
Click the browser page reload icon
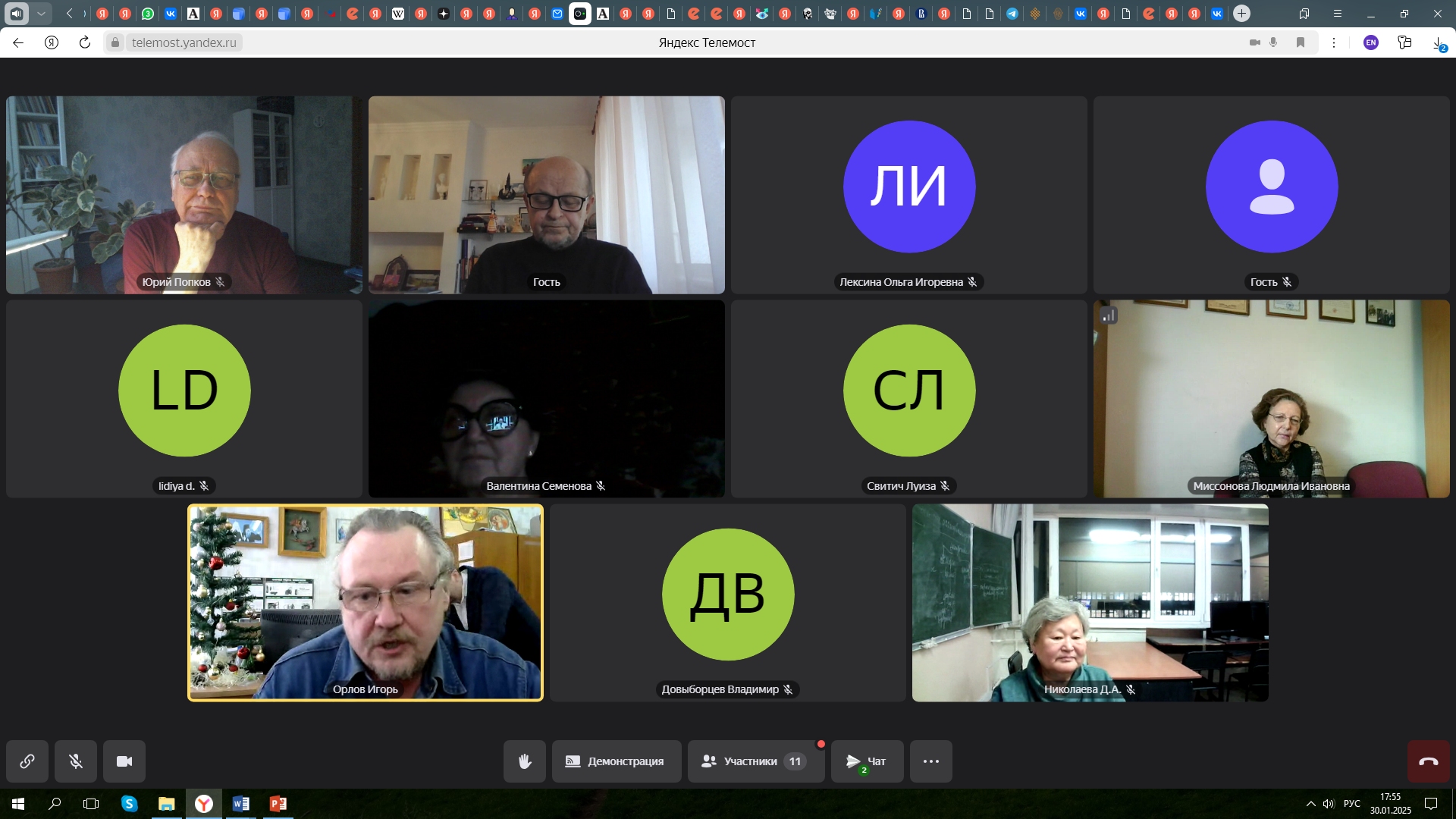pos(85,42)
